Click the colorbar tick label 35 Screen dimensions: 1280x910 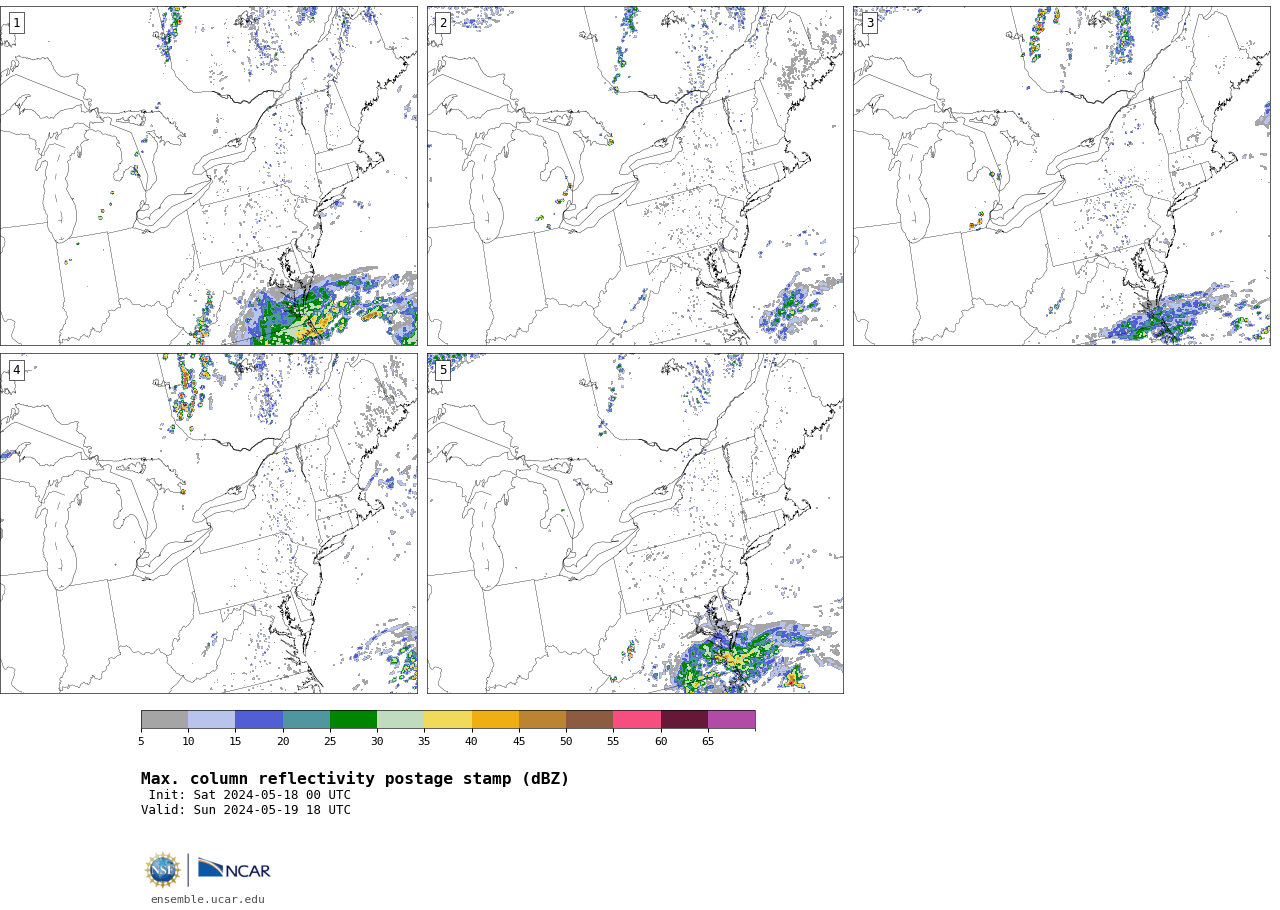click(x=424, y=742)
